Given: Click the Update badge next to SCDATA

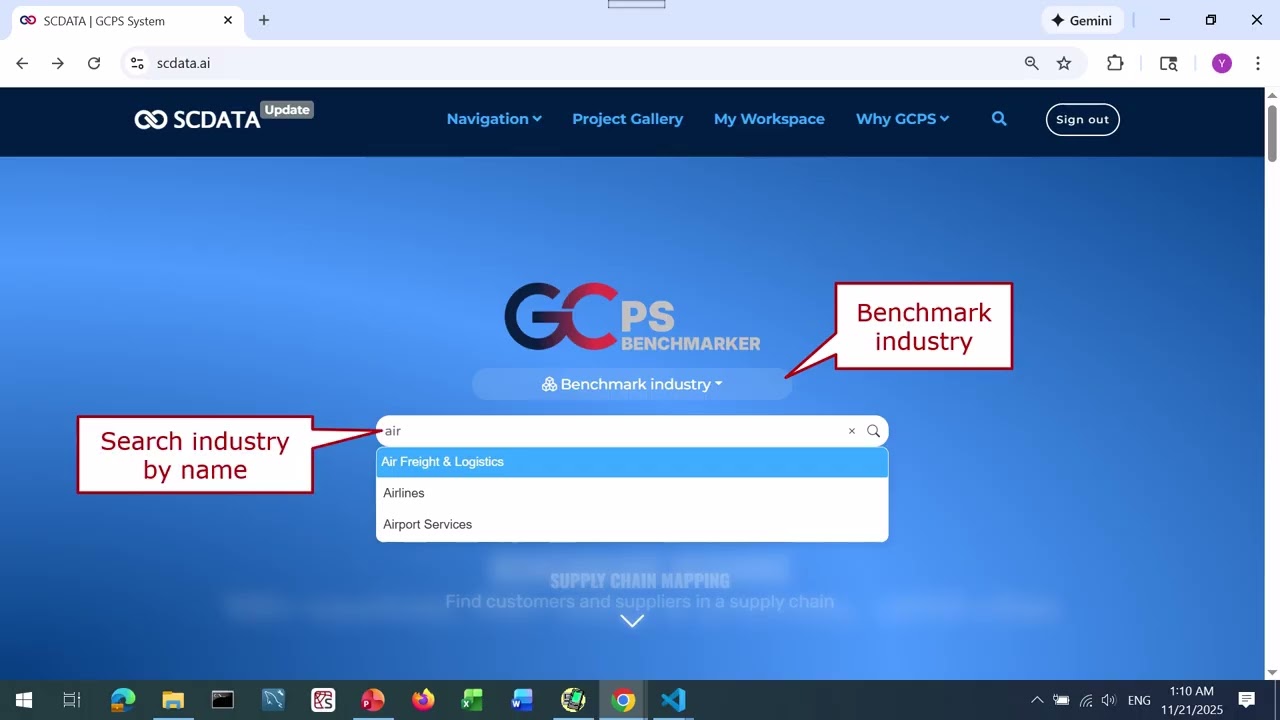Looking at the screenshot, I should click(287, 110).
